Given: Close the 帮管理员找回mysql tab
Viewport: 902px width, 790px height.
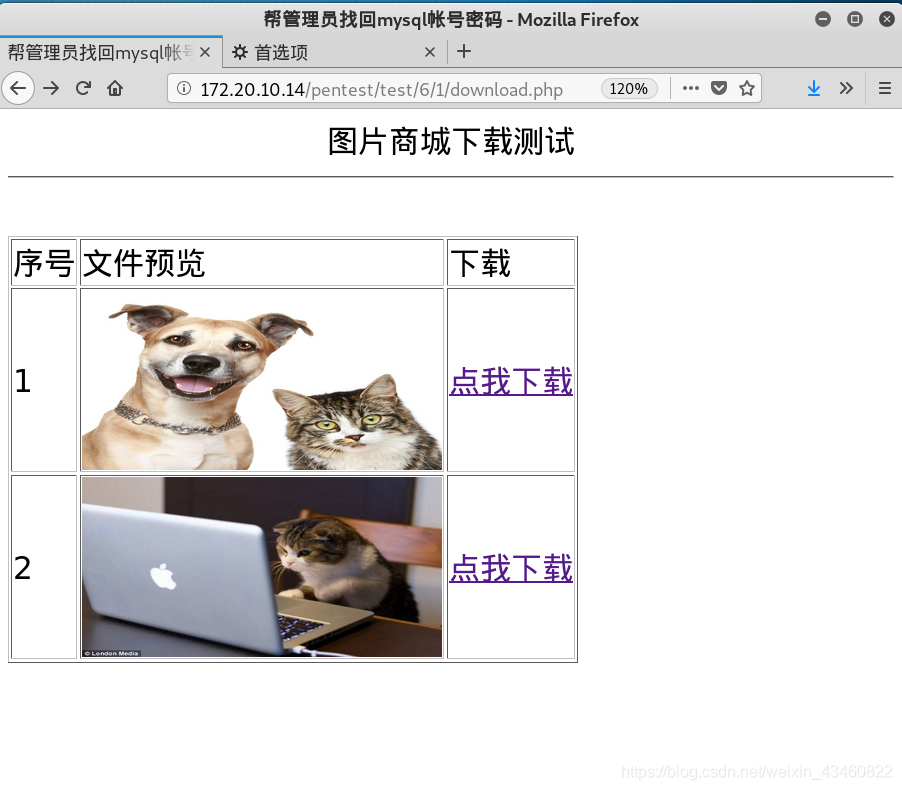Looking at the screenshot, I should (205, 52).
